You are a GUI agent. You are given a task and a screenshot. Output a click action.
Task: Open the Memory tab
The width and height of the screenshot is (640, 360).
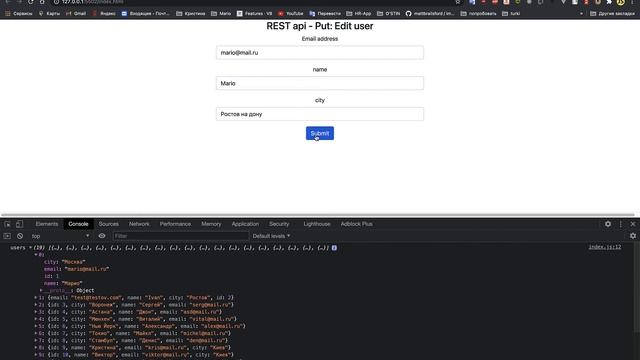(211, 224)
